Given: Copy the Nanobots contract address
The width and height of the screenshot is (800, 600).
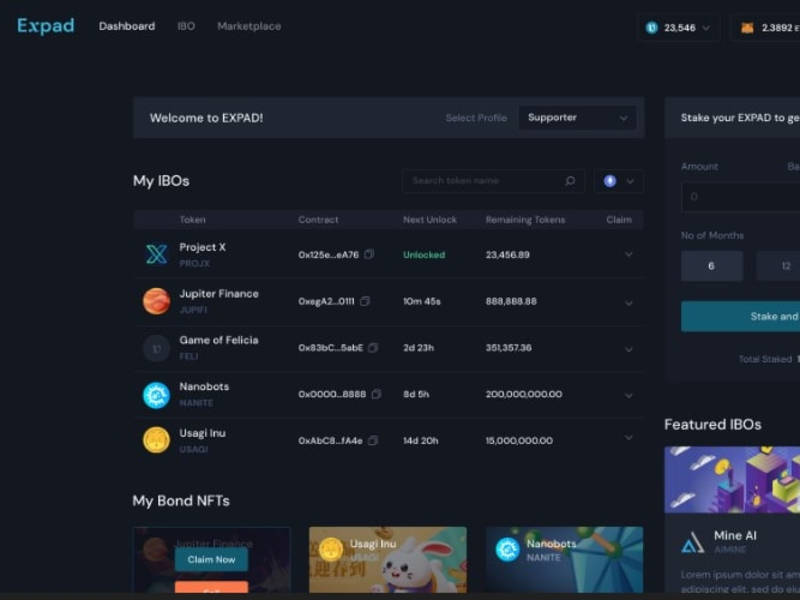Looking at the screenshot, I should tap(376, 394).
